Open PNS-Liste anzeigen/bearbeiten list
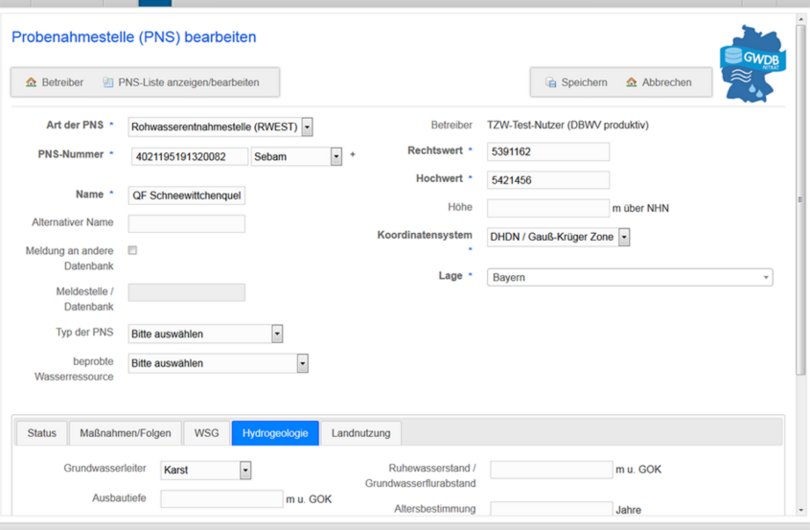This screenshot has width=810, height=530. pos(180,82)
